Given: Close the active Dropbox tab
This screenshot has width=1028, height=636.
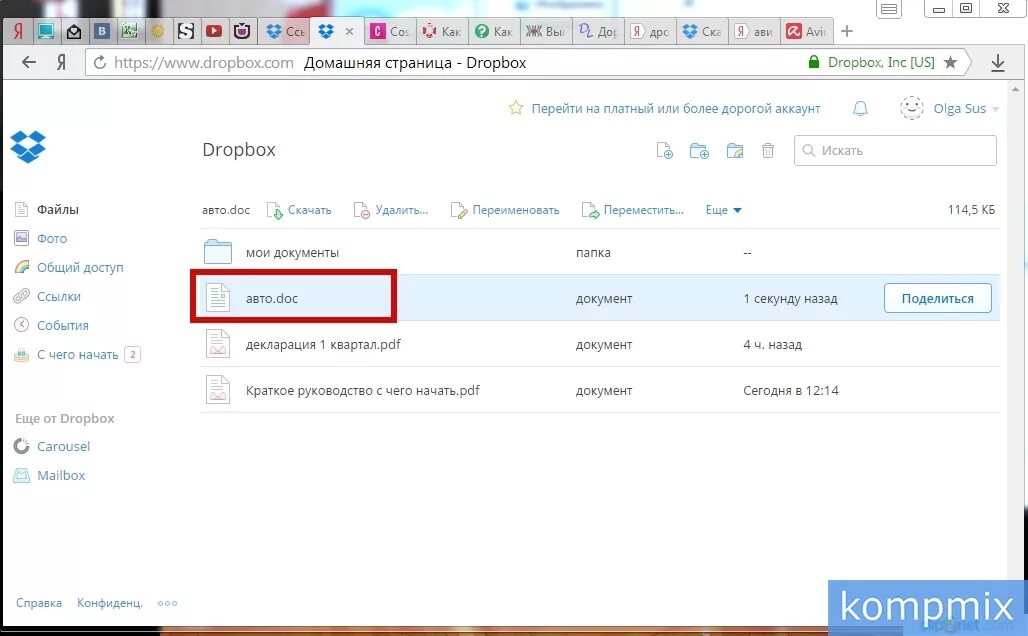Looking at the screenshot, I should [349, 31].
